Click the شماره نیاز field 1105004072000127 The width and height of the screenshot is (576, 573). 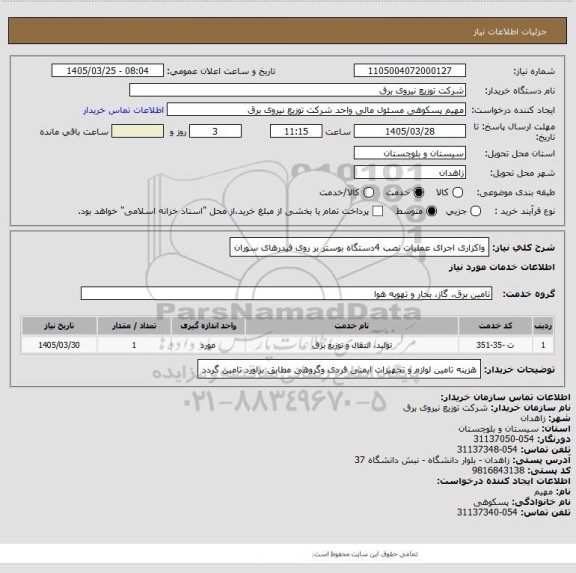(x=410, y=71)
